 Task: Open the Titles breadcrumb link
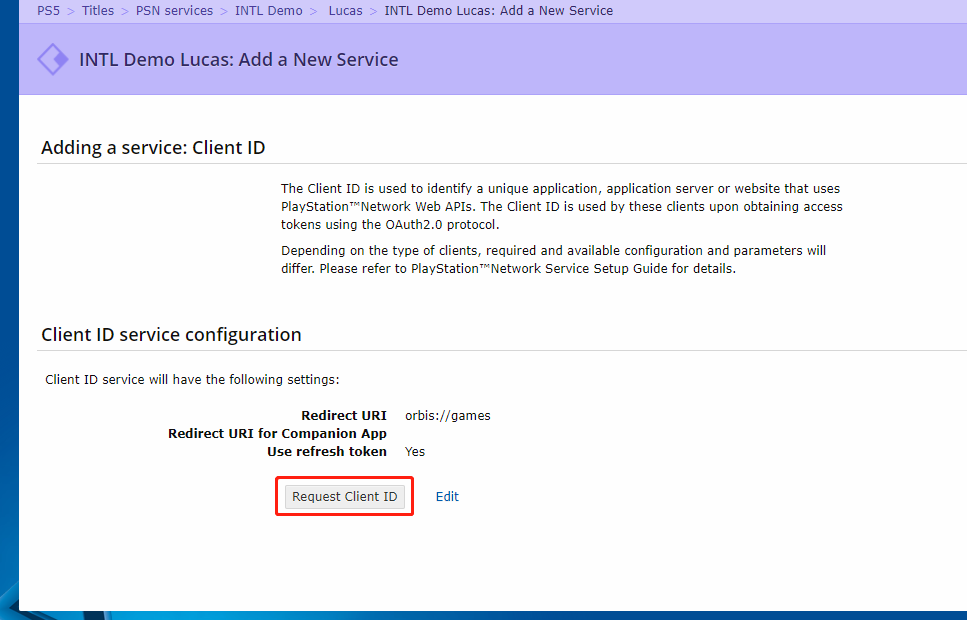[x=98, y=11]
